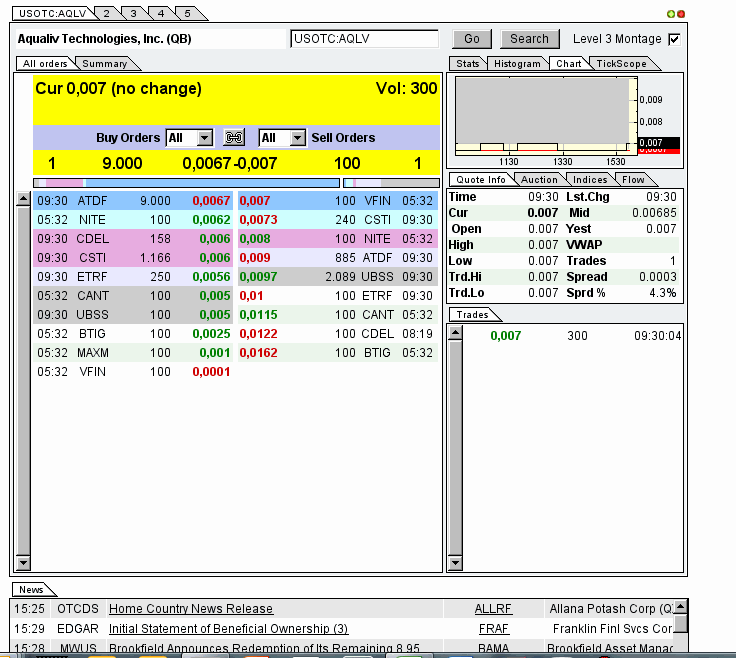
Task: Click the Search button
Action: click(529, 39)
